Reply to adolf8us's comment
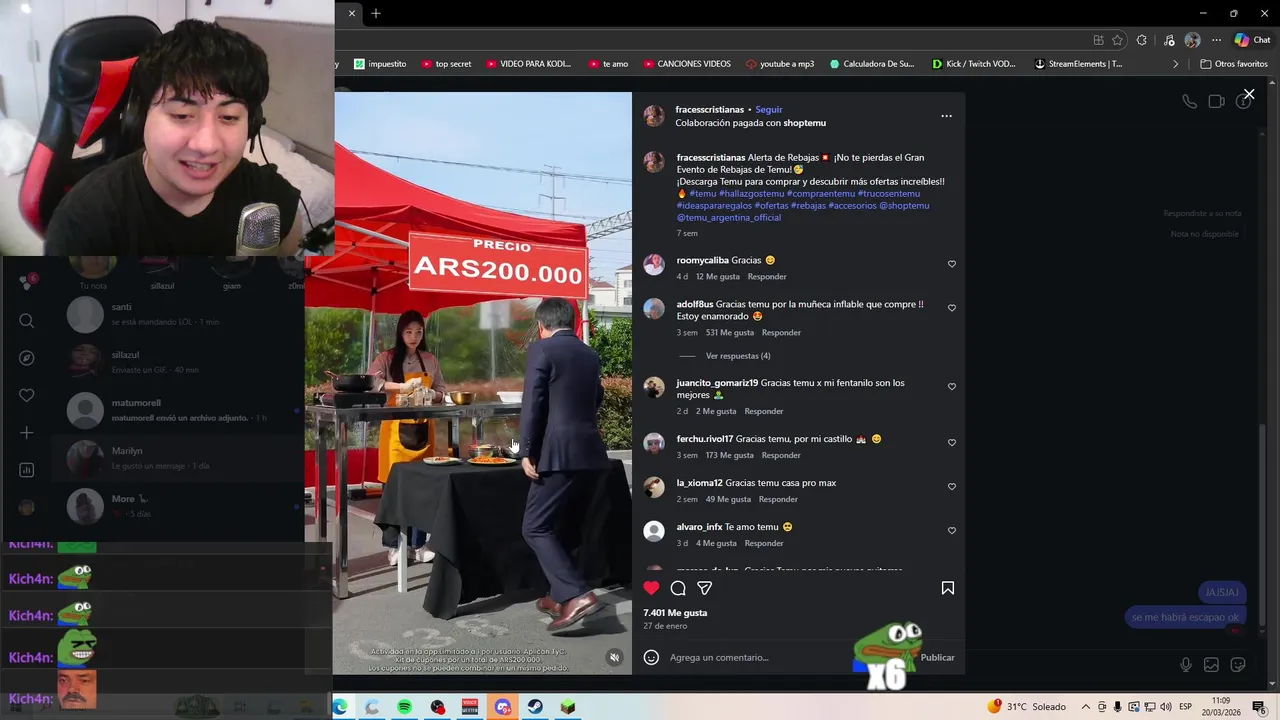Viewport: 1280px width, 720px height. (781, 332)
